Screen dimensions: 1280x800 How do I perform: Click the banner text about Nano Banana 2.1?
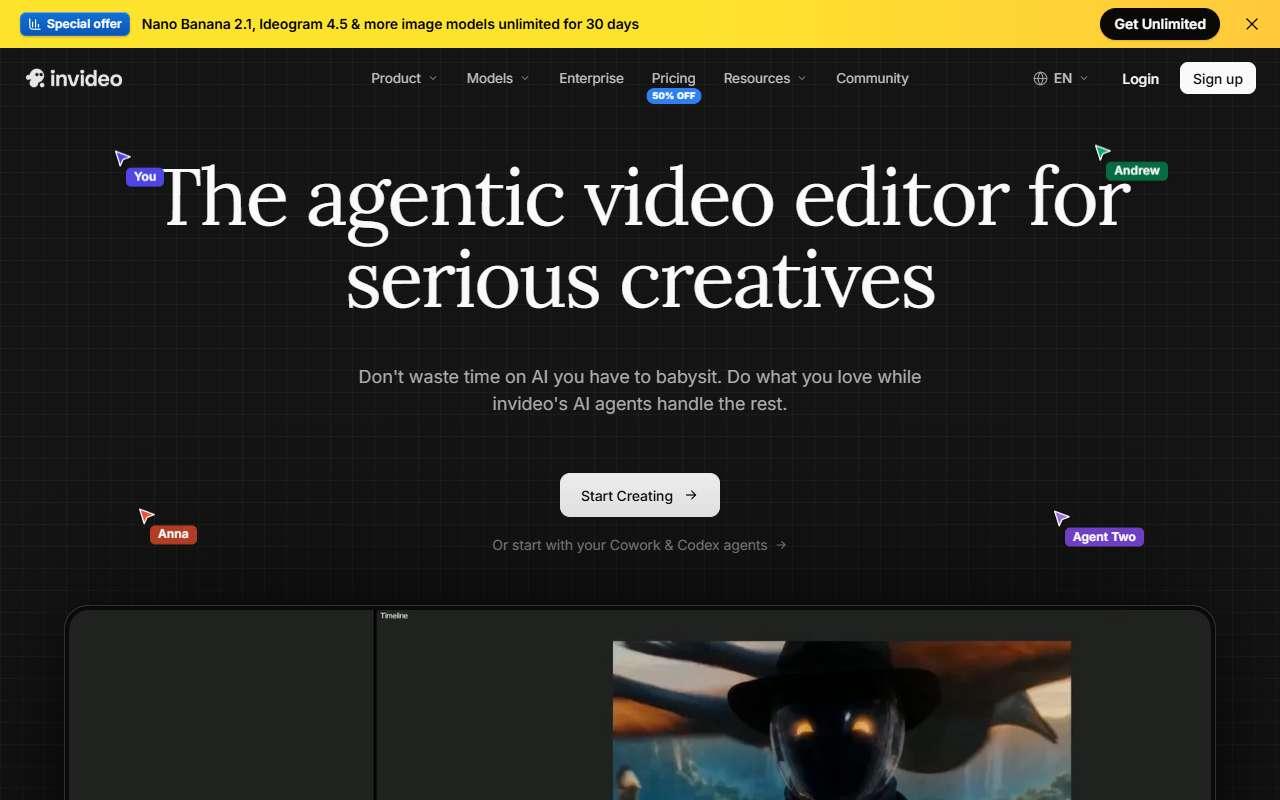click(x=390, y=24)
